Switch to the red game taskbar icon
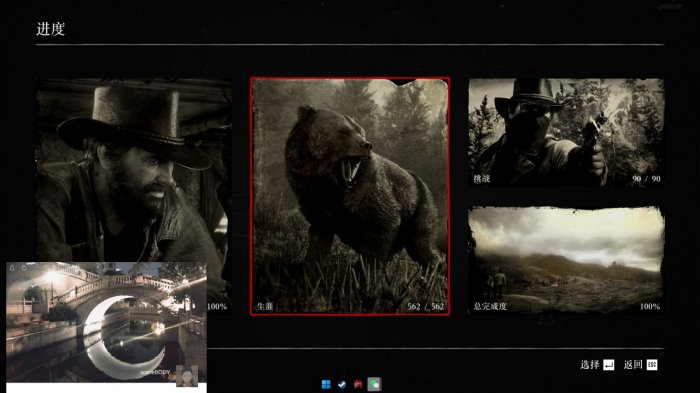This screenshot has width=700, height=393. (x=358, y=385)
